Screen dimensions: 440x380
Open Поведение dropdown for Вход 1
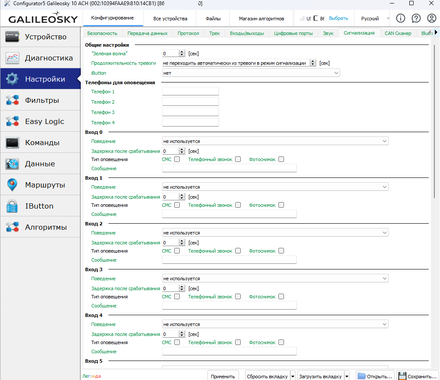[275, 187]
